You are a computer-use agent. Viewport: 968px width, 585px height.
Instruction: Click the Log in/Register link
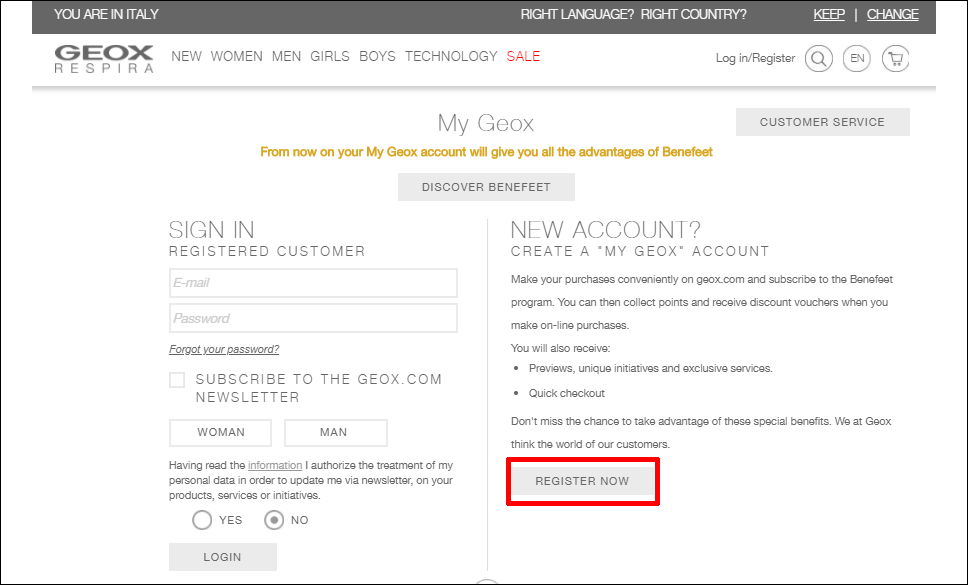(x=755, y=58)
